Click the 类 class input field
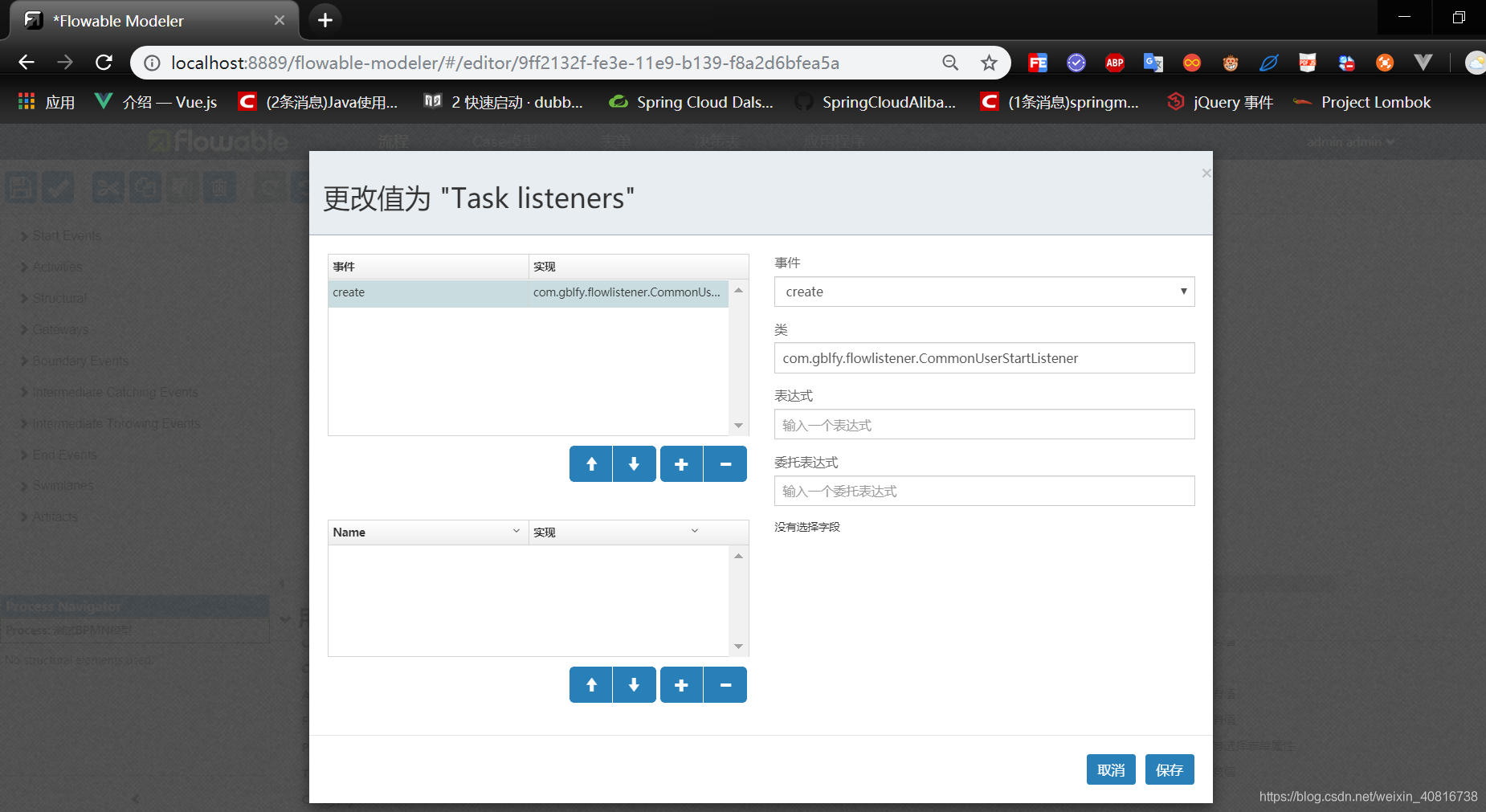This screenshot has width=1486, height=812. pyautogui.click(x=984, y=357)
